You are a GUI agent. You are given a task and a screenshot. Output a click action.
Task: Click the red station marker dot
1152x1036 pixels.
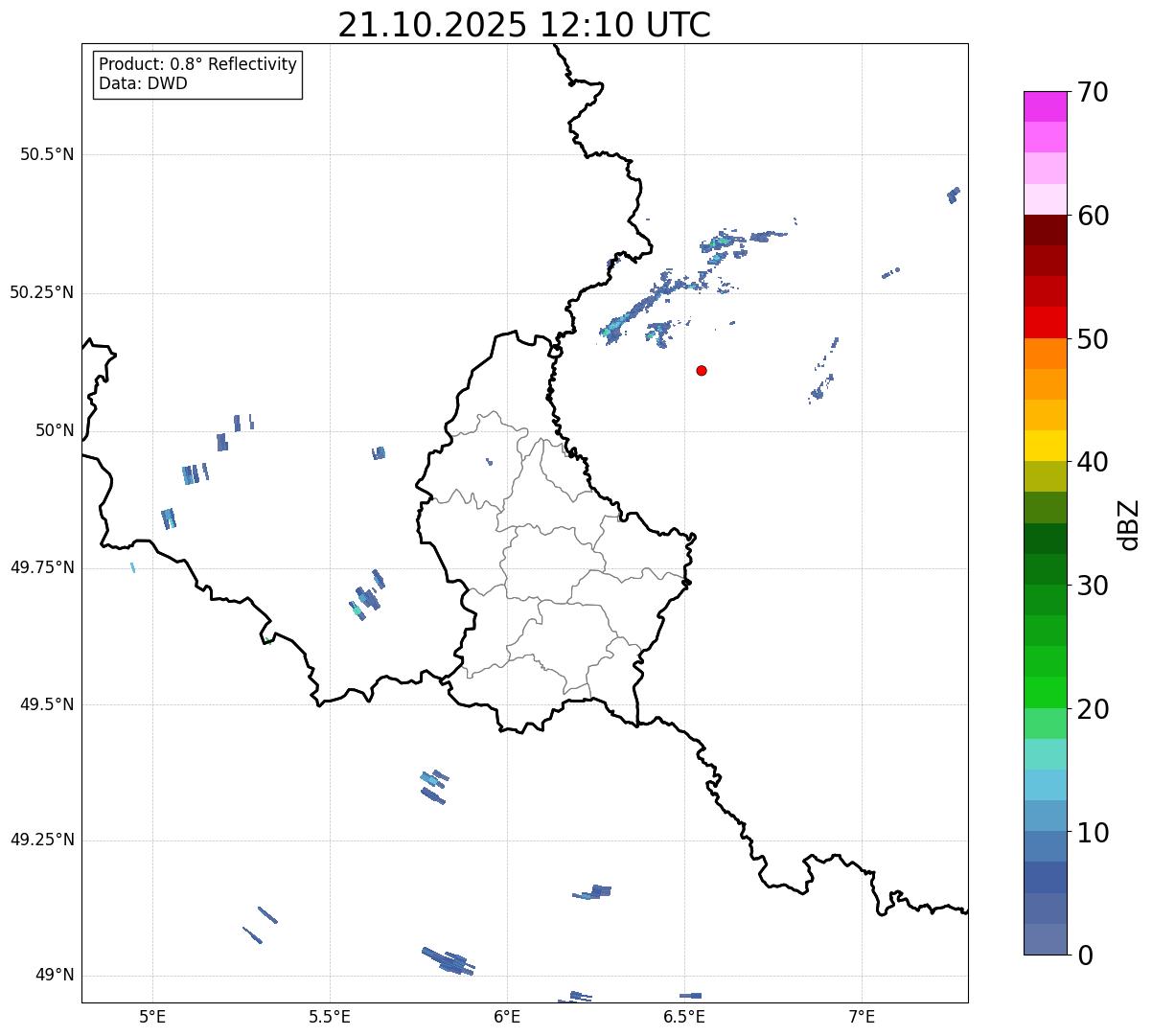(702, 370)
